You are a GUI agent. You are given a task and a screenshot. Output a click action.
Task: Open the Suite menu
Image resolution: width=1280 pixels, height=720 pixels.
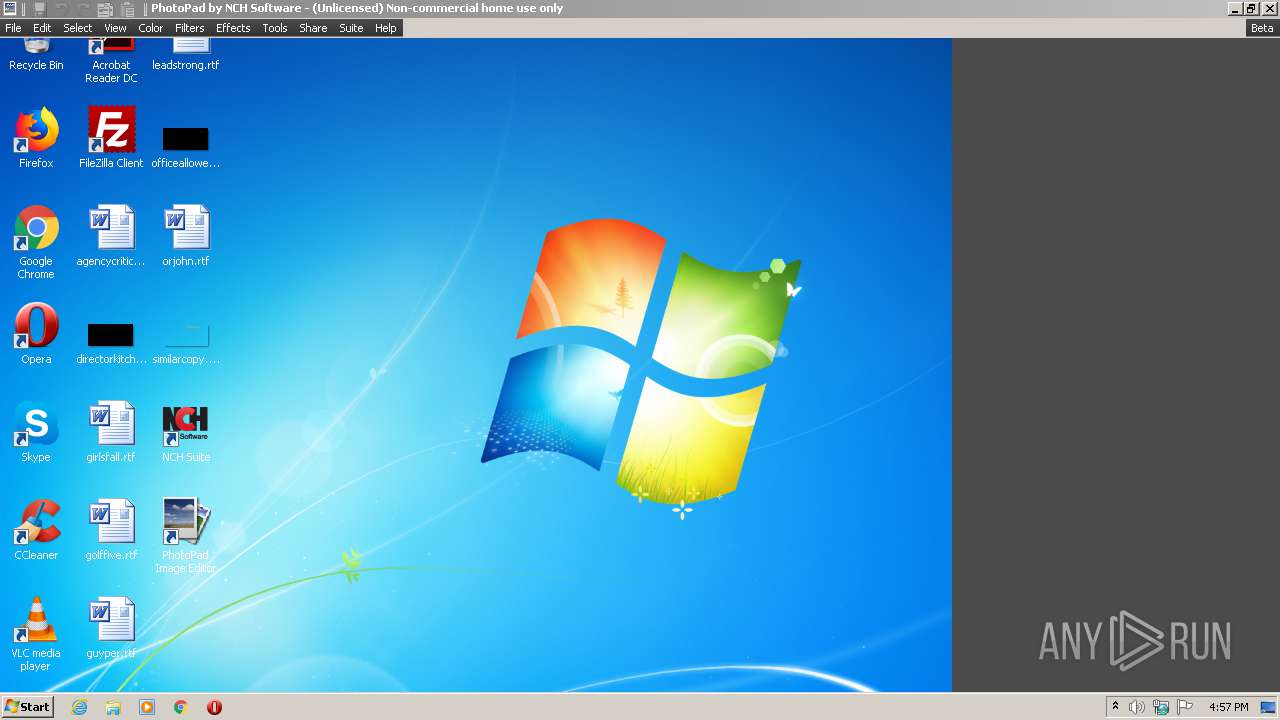coord(351,28)
